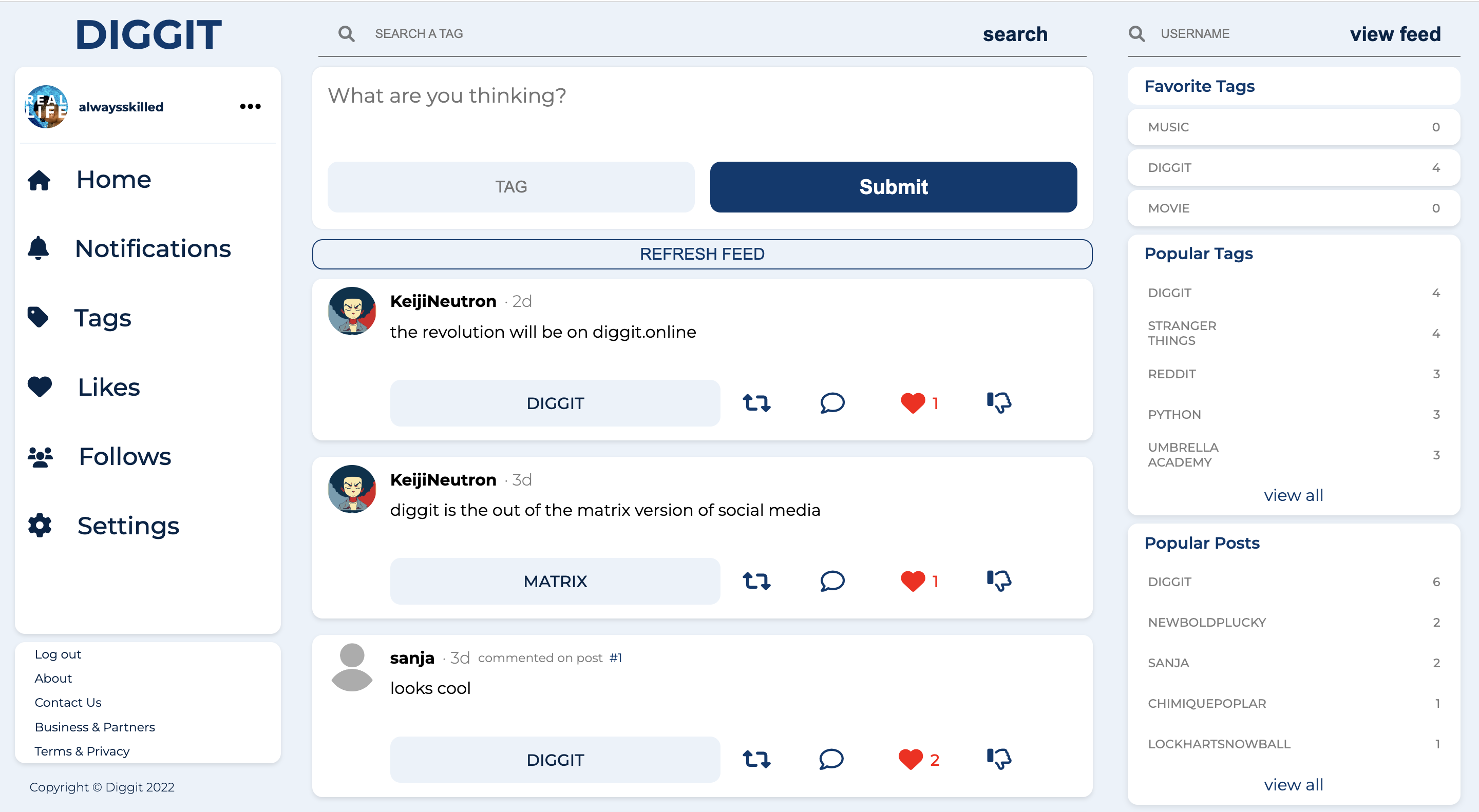Like the 'out of the matrix' post

(913, 581)
